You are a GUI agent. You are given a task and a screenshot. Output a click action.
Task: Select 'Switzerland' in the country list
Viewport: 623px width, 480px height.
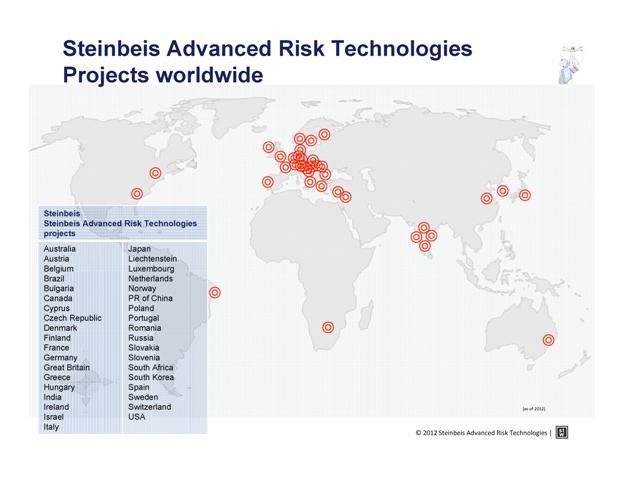click(150, 407)
